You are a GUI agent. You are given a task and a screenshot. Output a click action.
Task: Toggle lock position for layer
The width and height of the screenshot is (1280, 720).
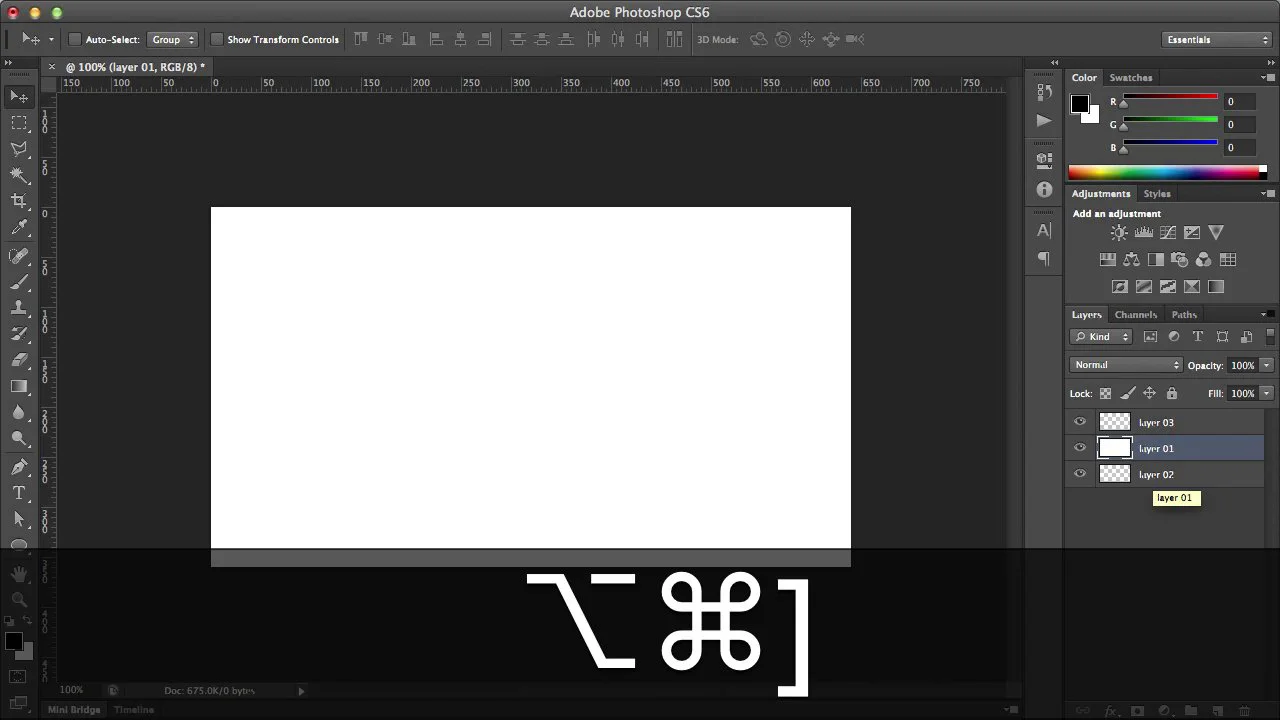1150,394
